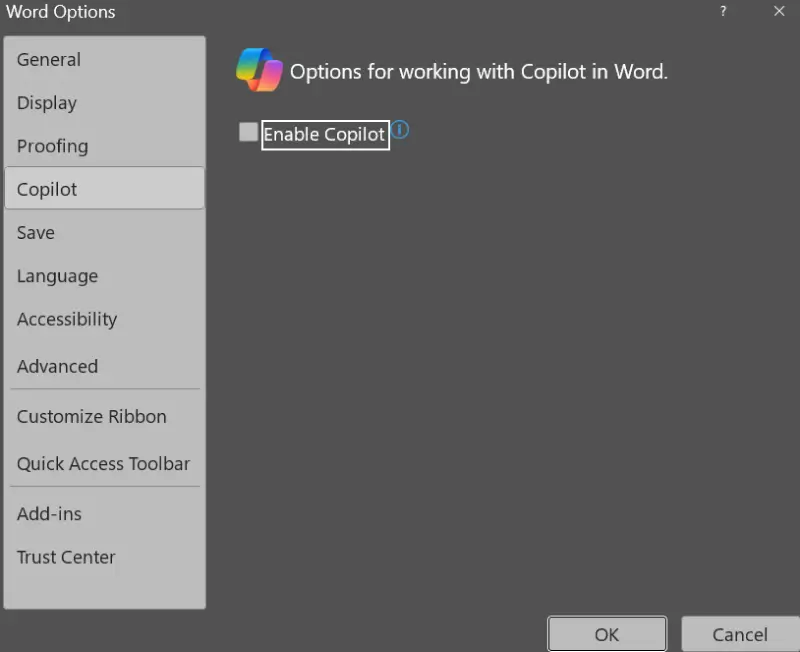Open the Trust Center category
This screenshot has height=652, width=800.
(x=66, y=558)
